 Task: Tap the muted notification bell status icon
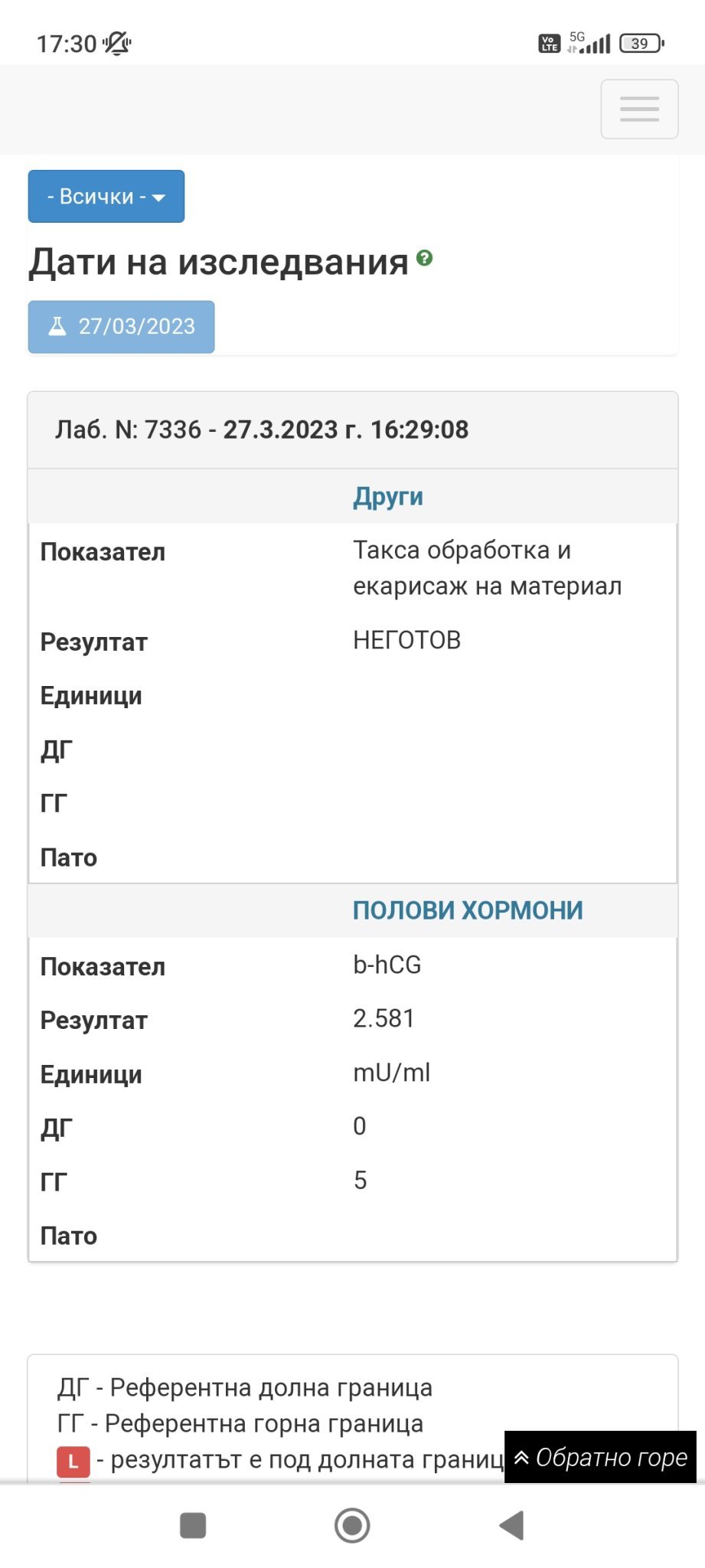[117, 44]
